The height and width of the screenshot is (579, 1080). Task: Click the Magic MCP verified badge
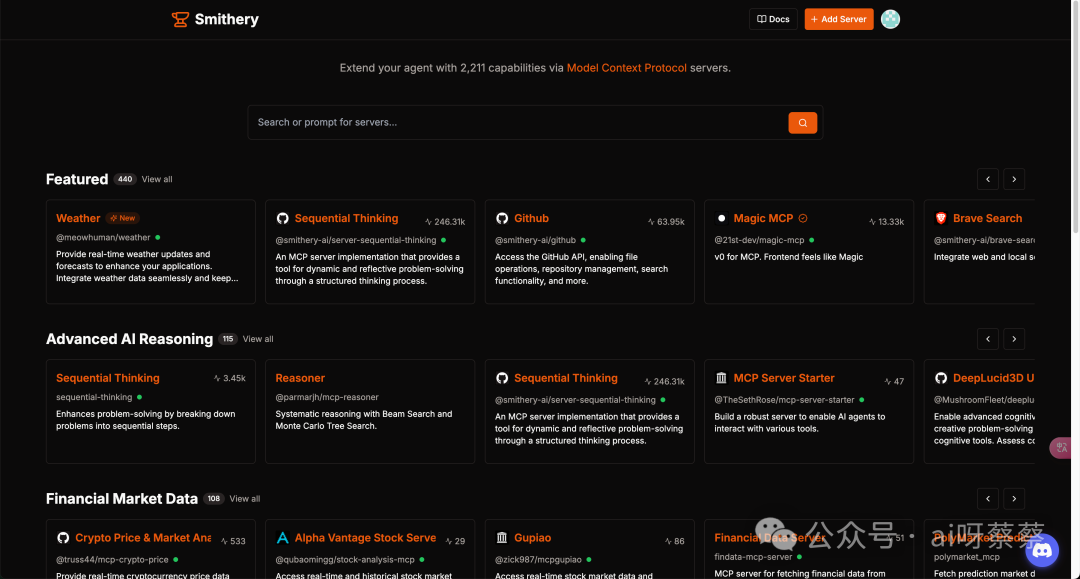point(802,218)
